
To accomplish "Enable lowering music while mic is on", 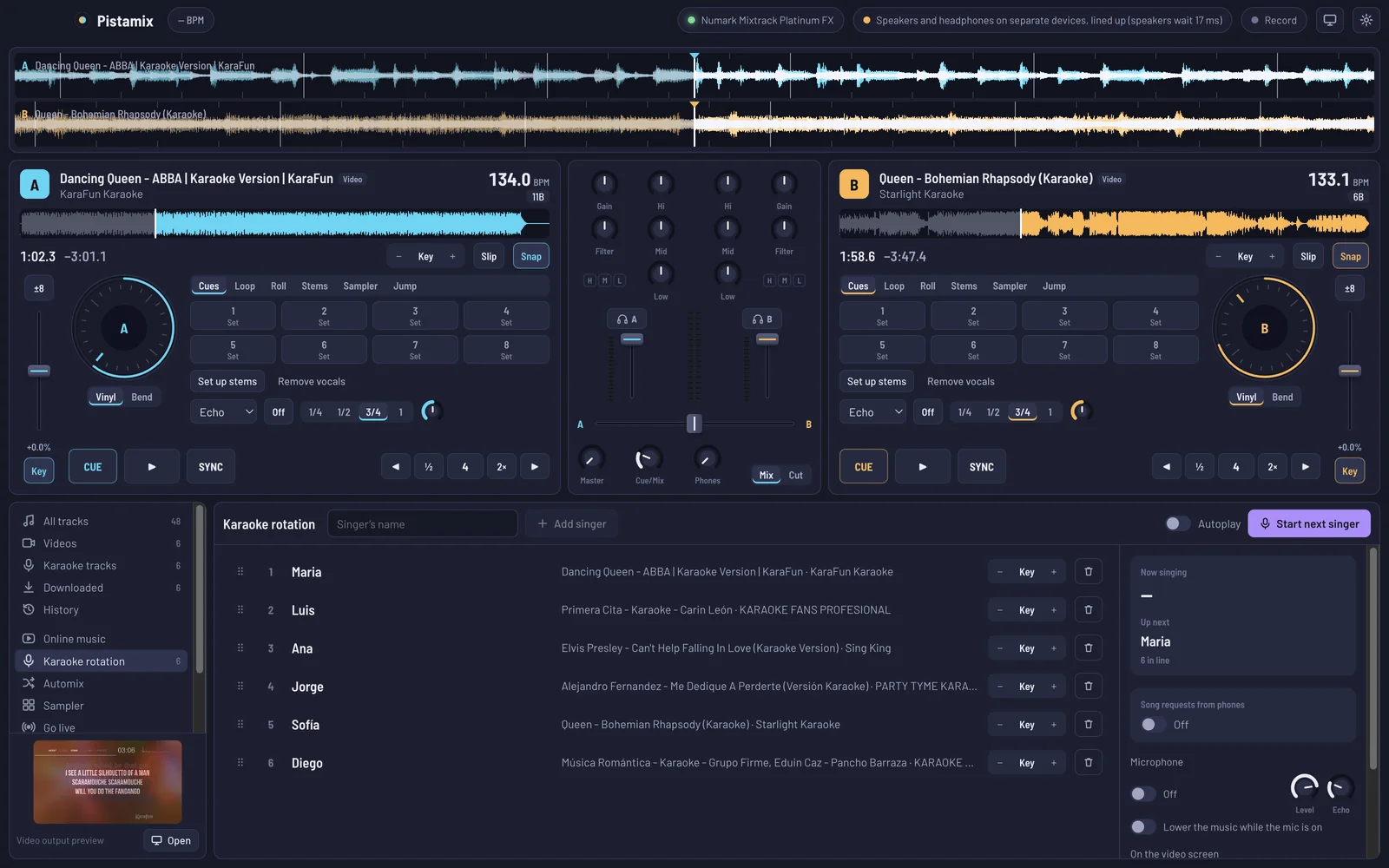I will 1143,827.
